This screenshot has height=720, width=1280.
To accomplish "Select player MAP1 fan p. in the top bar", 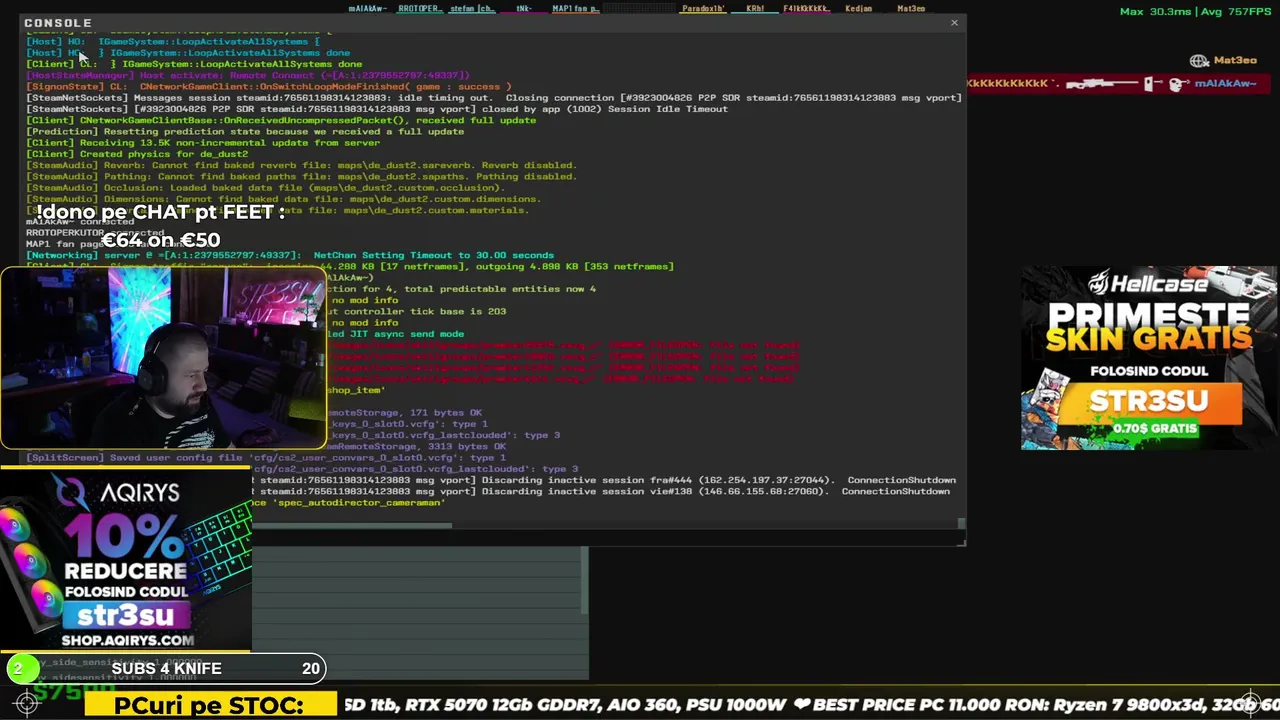I will point(576,8).
